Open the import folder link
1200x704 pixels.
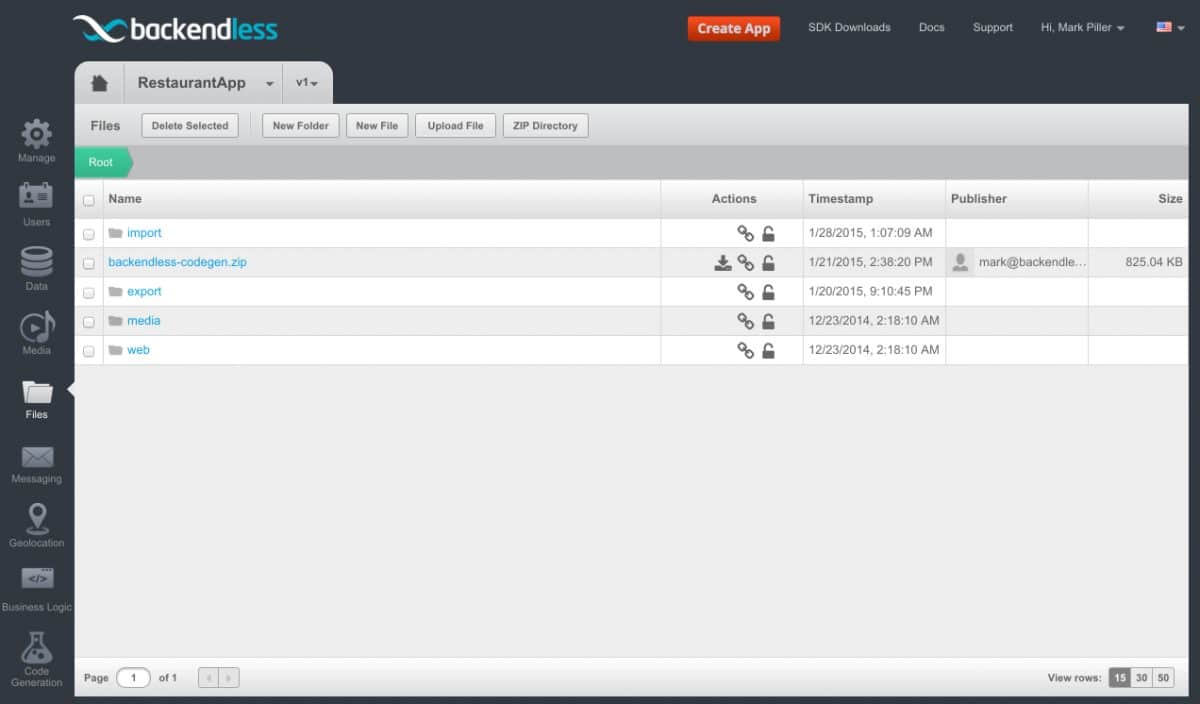(144, 233)
